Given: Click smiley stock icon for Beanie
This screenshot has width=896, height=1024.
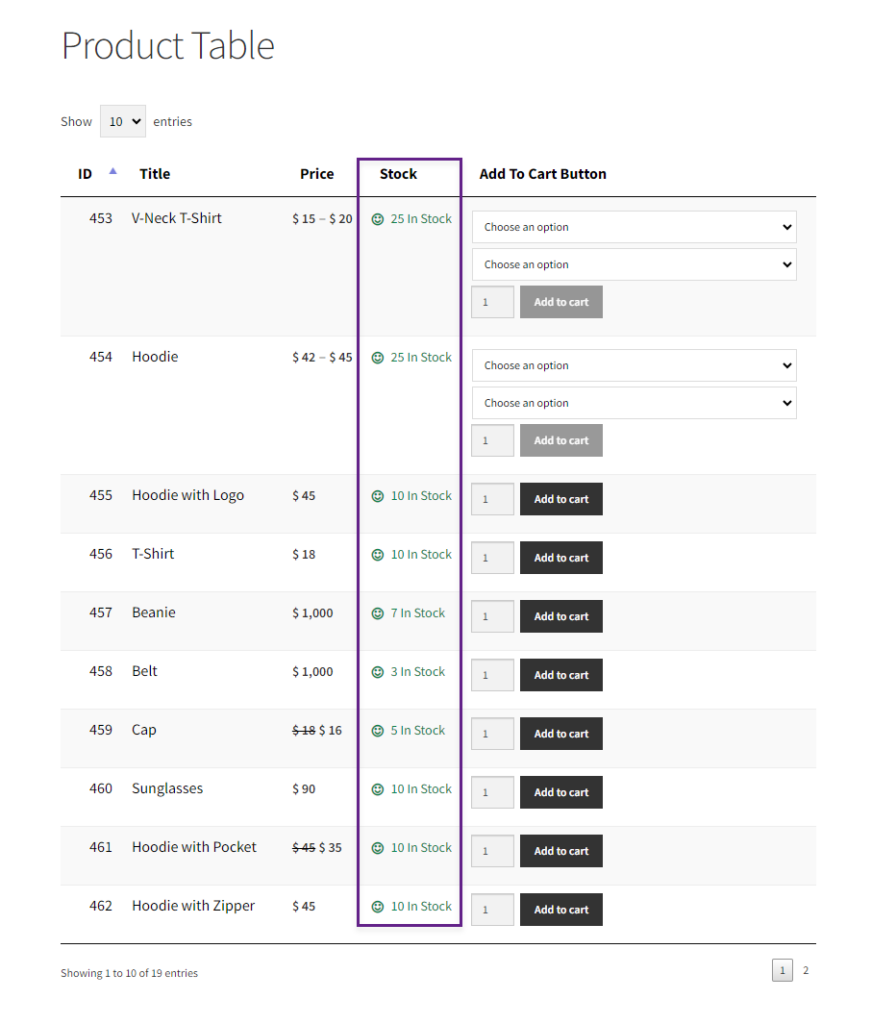Looking at the screenshot, I should (x=377, y=613).
